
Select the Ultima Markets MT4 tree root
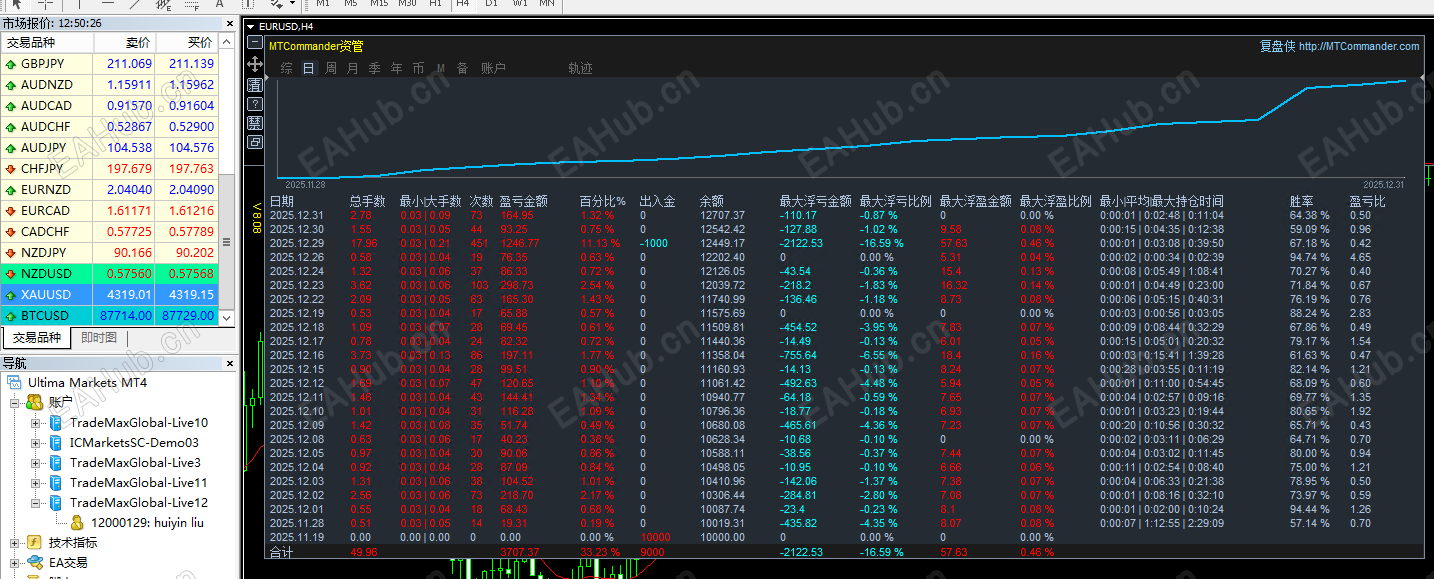pos(87,383)
